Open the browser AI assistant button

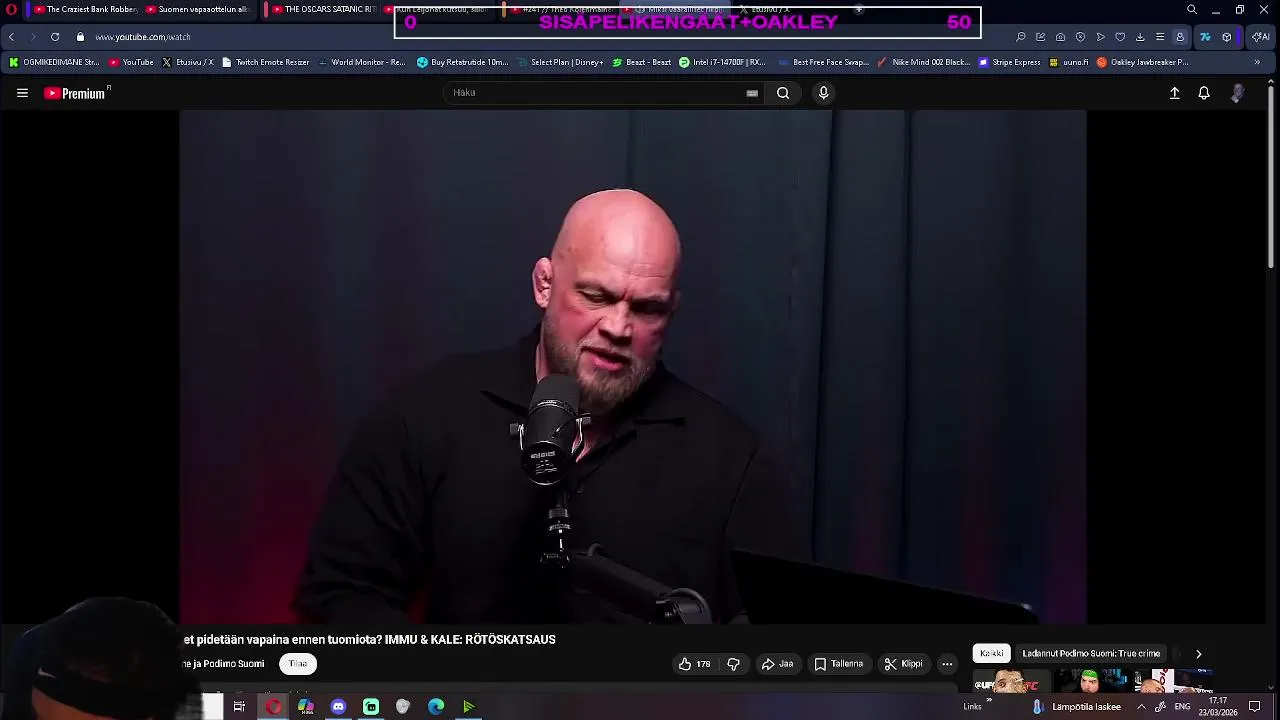click(x=1261, y=37)
